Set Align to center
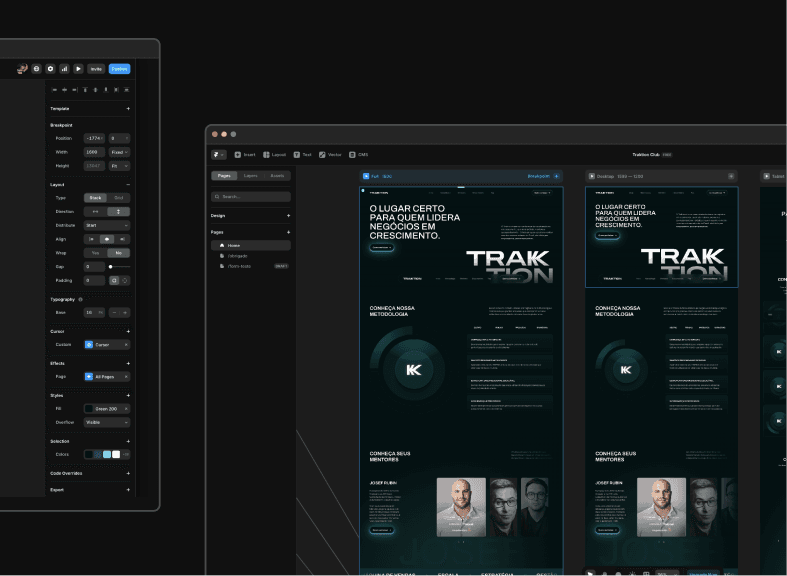787x576 pixels. (107, 239)
